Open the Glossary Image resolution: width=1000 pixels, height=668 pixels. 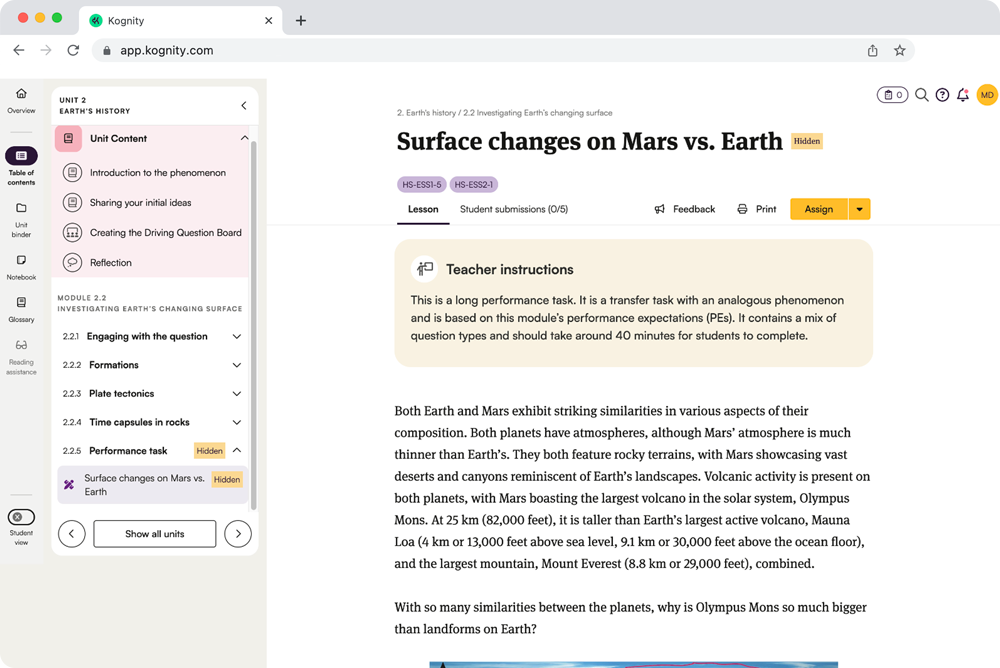click(21, 307)
